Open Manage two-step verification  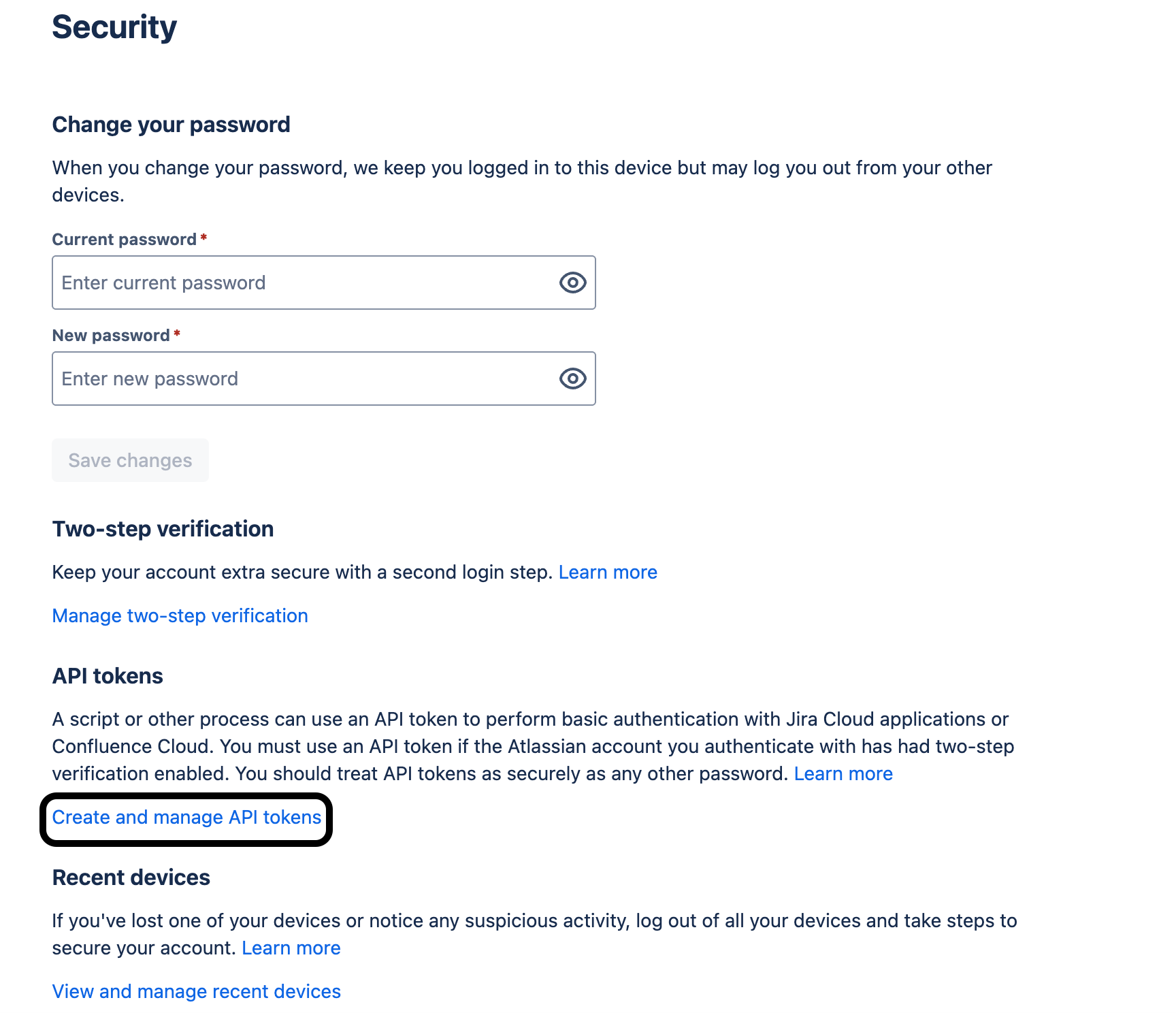(180, 615)
